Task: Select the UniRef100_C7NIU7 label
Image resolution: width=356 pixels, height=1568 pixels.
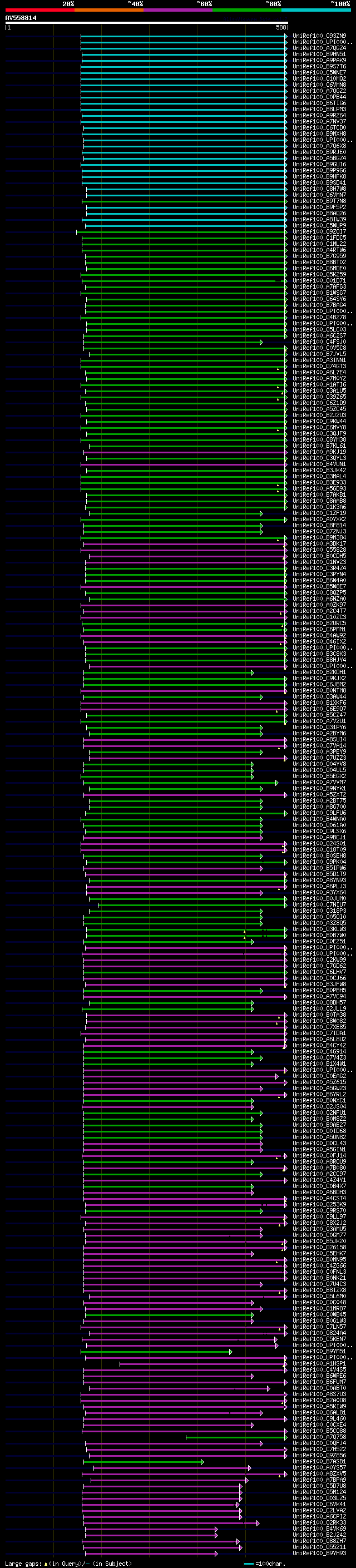Action: [319, 905]
